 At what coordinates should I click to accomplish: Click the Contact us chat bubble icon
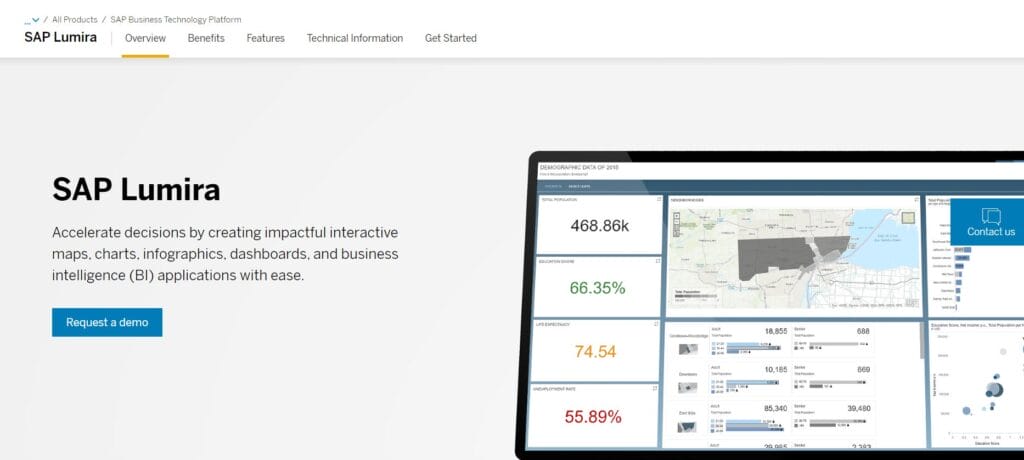click(991, 216)
